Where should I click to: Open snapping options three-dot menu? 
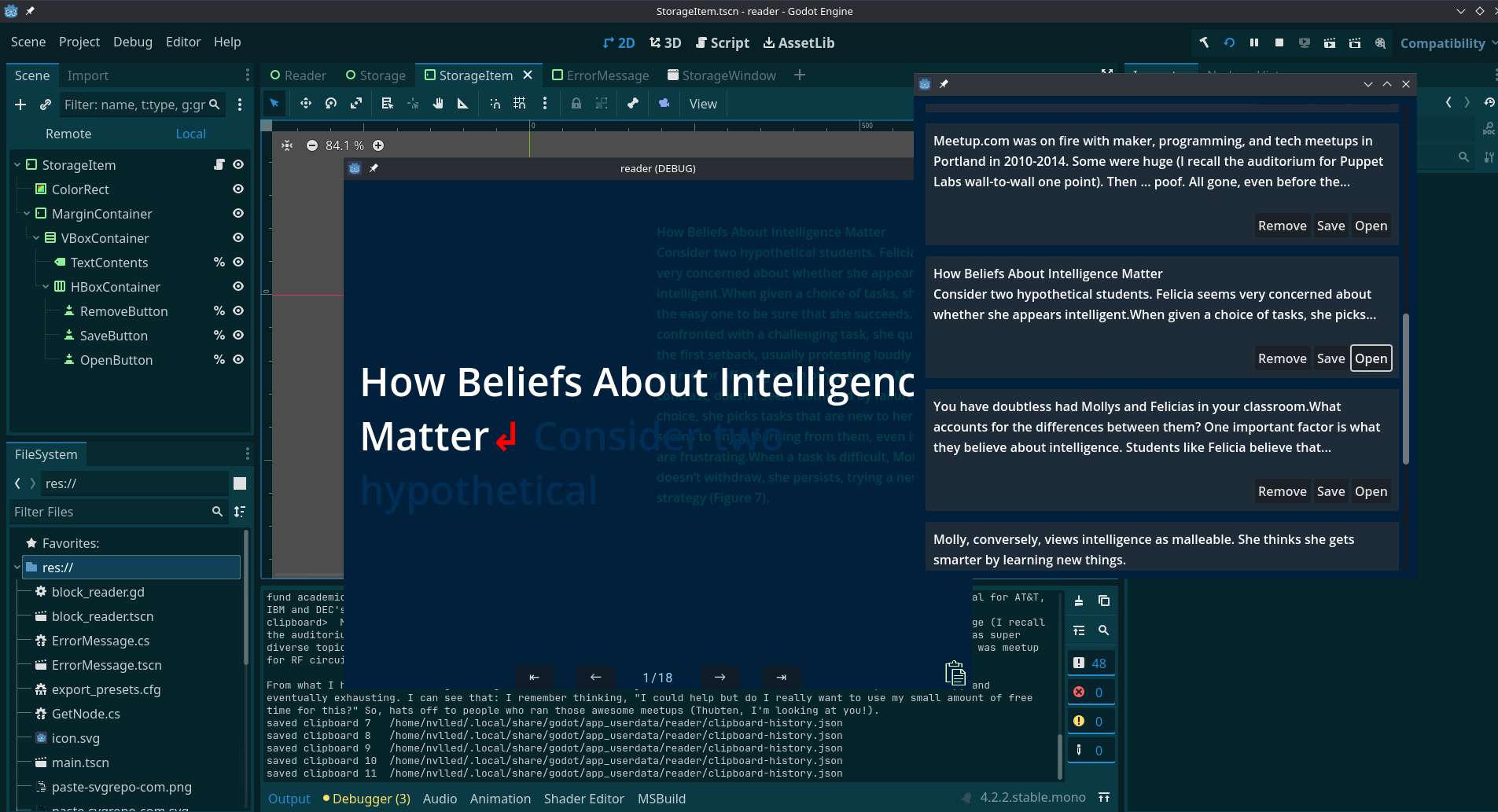(x=545, y=104)
